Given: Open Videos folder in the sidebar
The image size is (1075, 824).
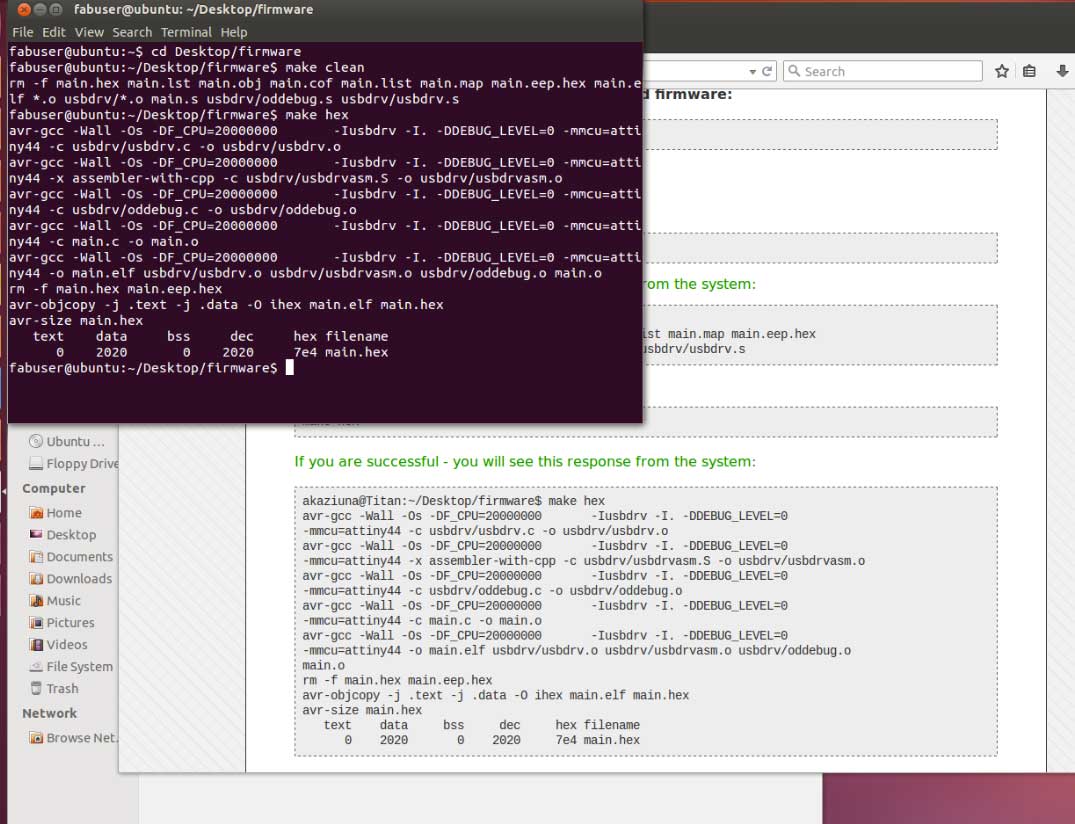Looking at the screenshot, I should (x=58, y=644).
